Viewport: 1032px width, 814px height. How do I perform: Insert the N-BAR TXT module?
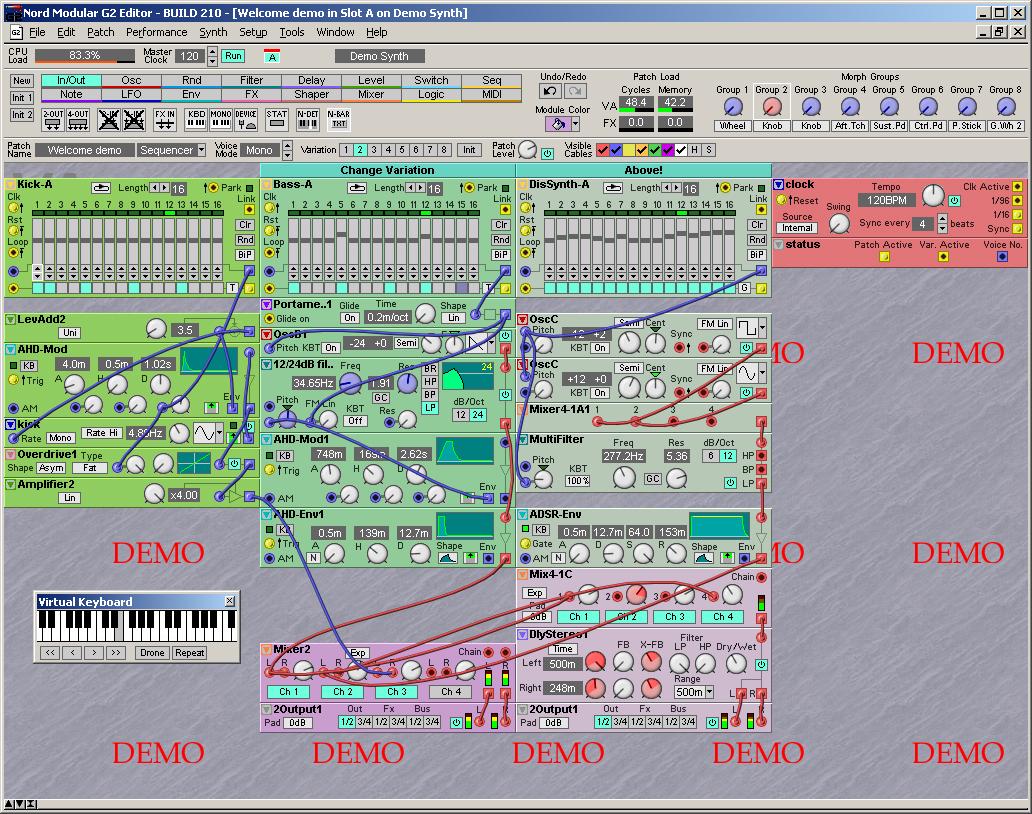pos(338,119)
